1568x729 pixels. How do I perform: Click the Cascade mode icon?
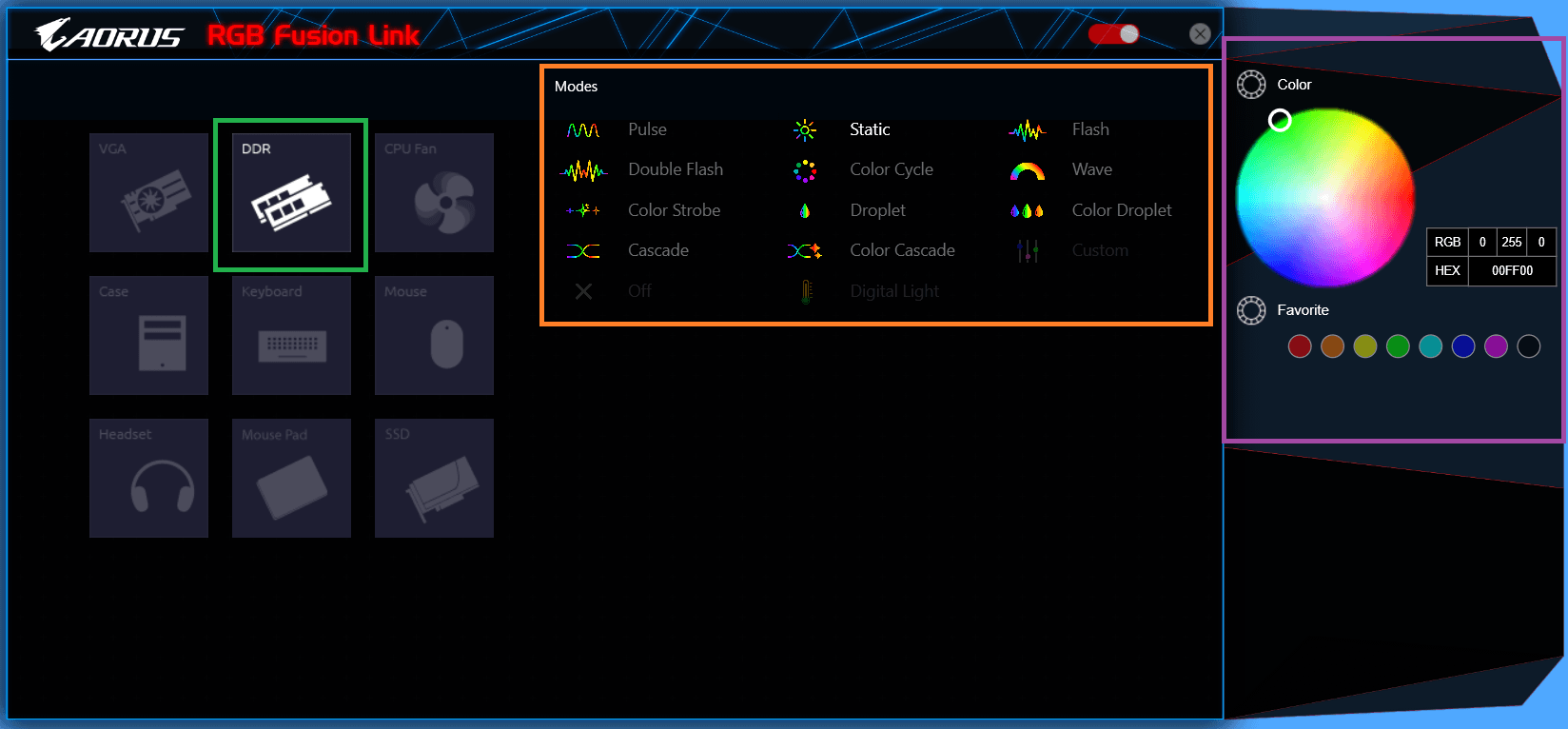583,251
